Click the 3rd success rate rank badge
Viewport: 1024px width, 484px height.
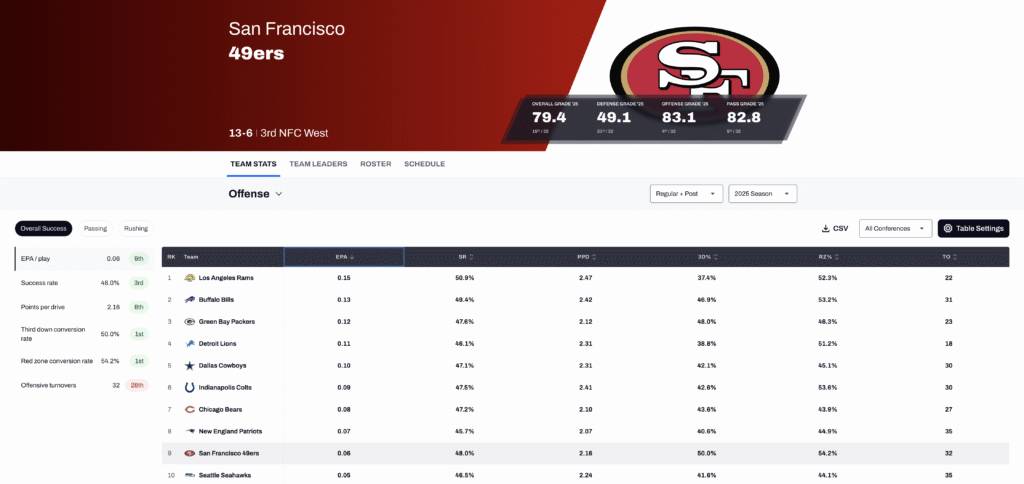coord(138,283)
